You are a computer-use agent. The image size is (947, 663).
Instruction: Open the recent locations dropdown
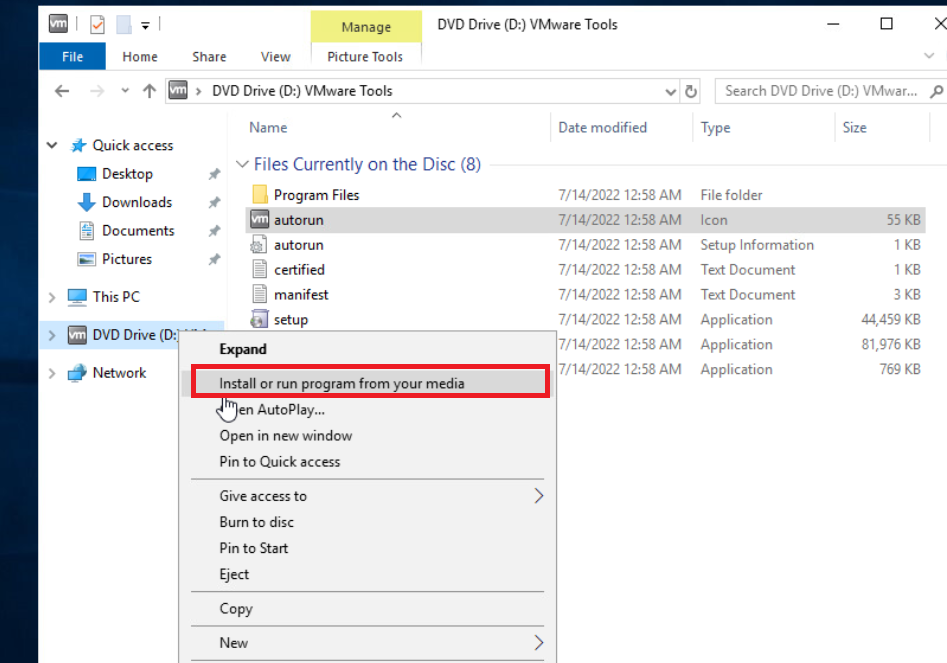click(x=125, y=91)
